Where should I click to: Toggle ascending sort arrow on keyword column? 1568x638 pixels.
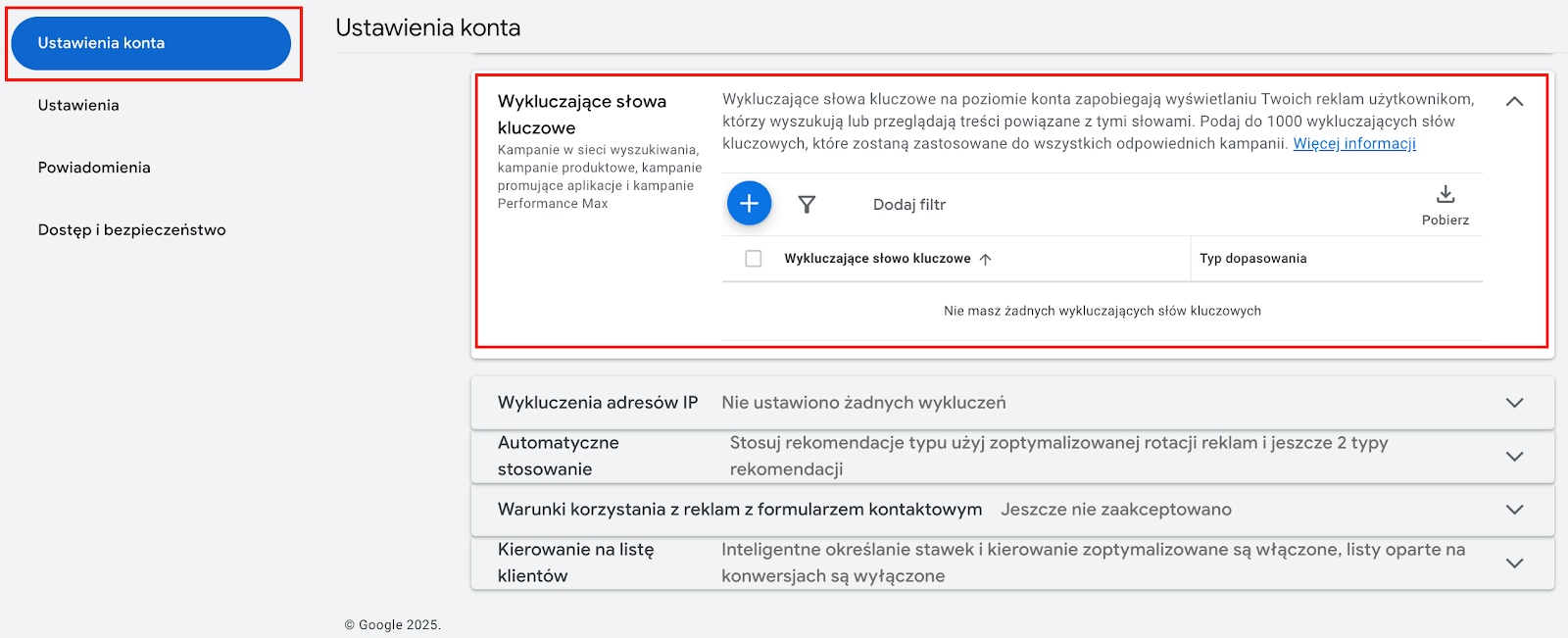[x=986, y=259]
